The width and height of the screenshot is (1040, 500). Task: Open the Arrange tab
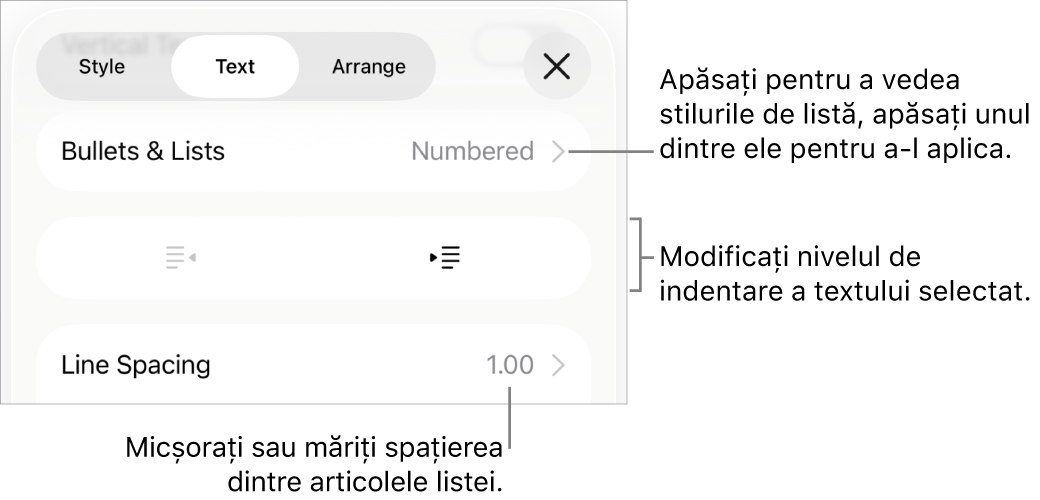coord(368,67)
